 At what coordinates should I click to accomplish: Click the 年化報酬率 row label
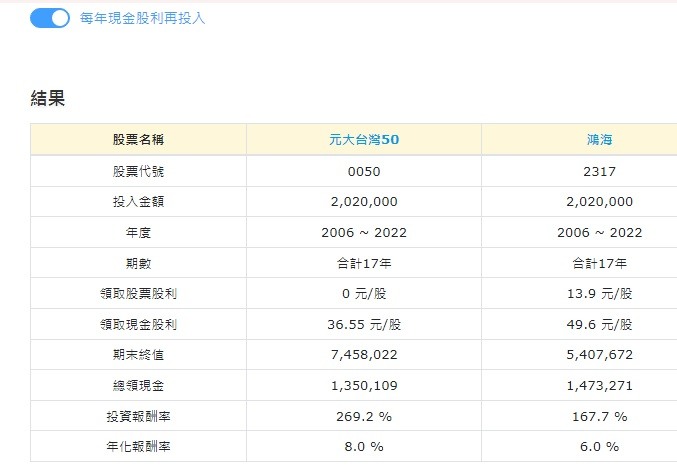pyautogui.click(x=138, y=447)
